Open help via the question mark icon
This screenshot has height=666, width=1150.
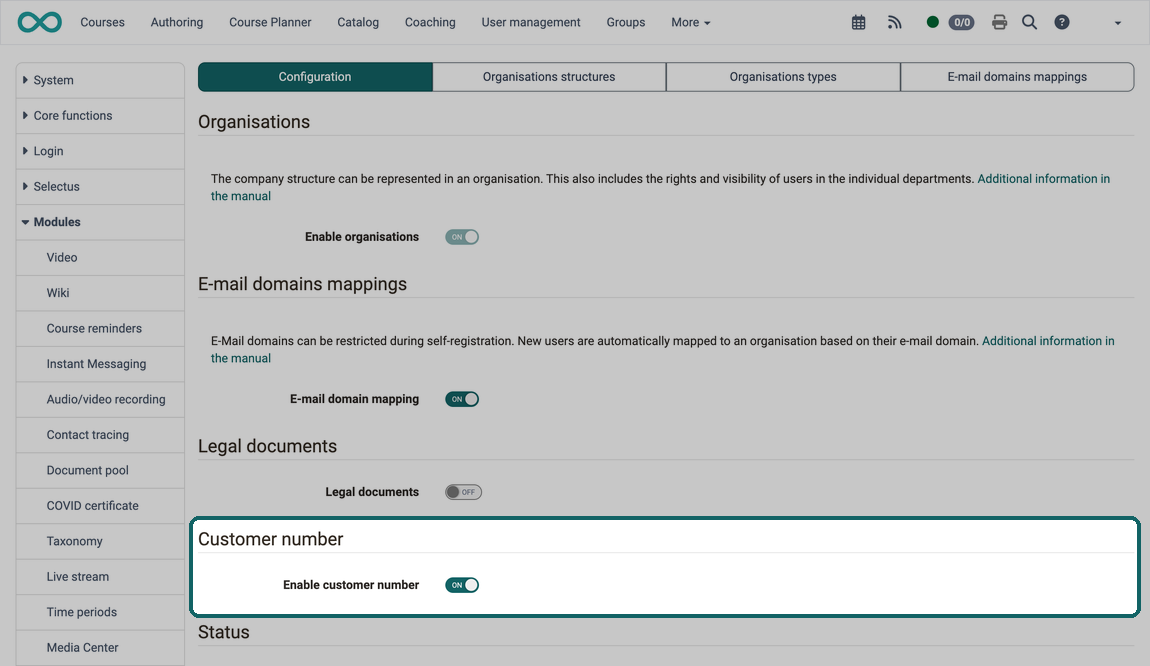(x=1061, y=23)
